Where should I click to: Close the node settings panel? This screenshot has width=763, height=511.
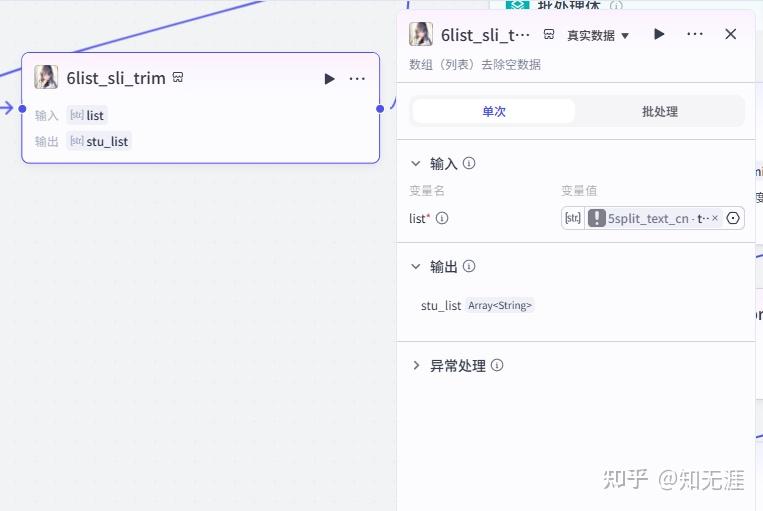coord(730,34)
